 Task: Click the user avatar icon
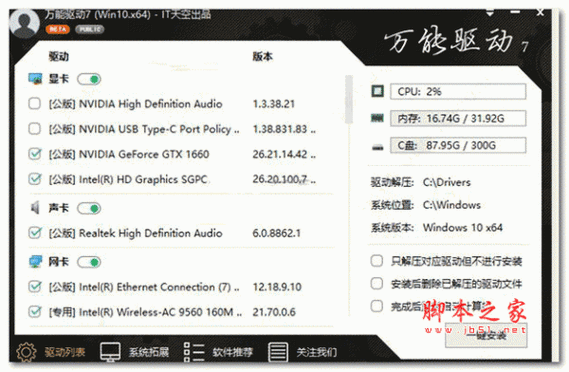24,23
